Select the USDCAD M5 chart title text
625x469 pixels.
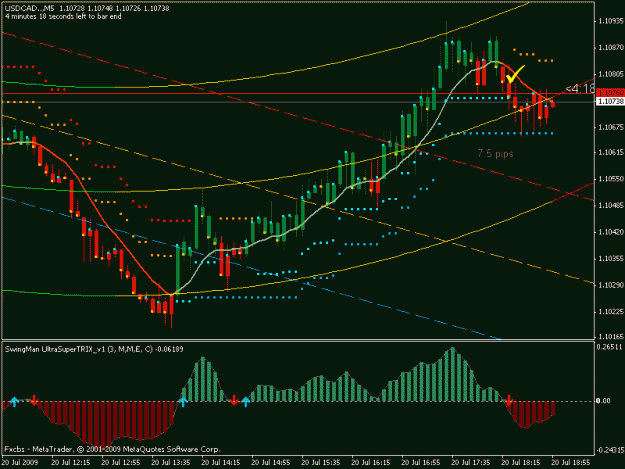pos(87,8)
